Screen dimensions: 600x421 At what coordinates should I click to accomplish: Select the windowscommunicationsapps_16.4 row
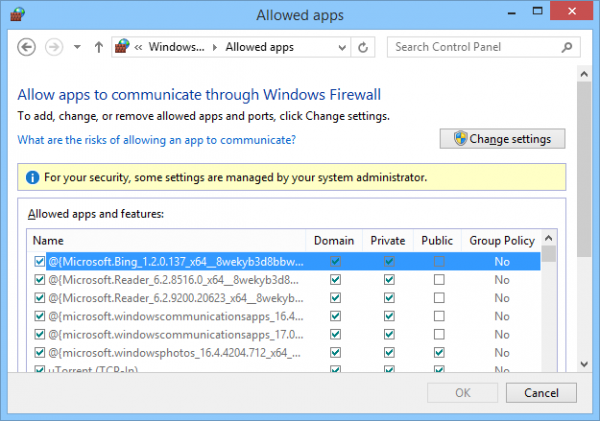pyautogui.click(x=284, y=316)
